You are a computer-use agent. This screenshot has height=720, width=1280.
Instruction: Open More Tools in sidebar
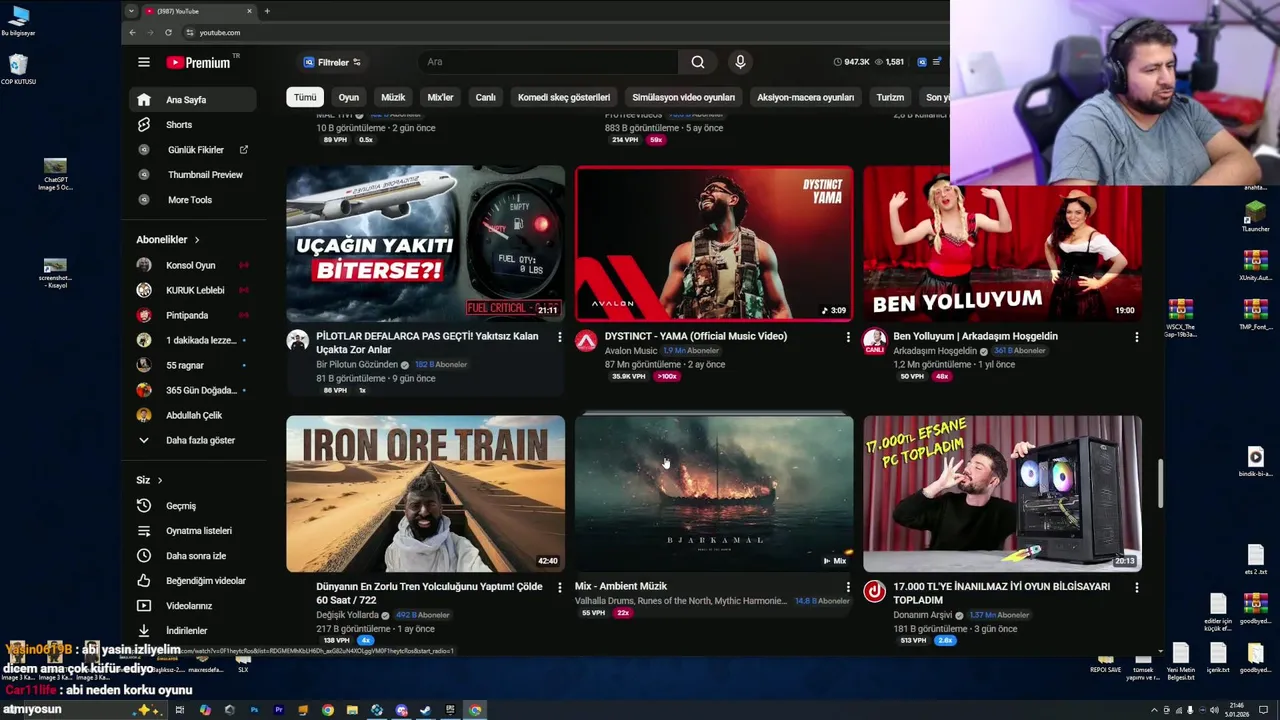[193, 200]
